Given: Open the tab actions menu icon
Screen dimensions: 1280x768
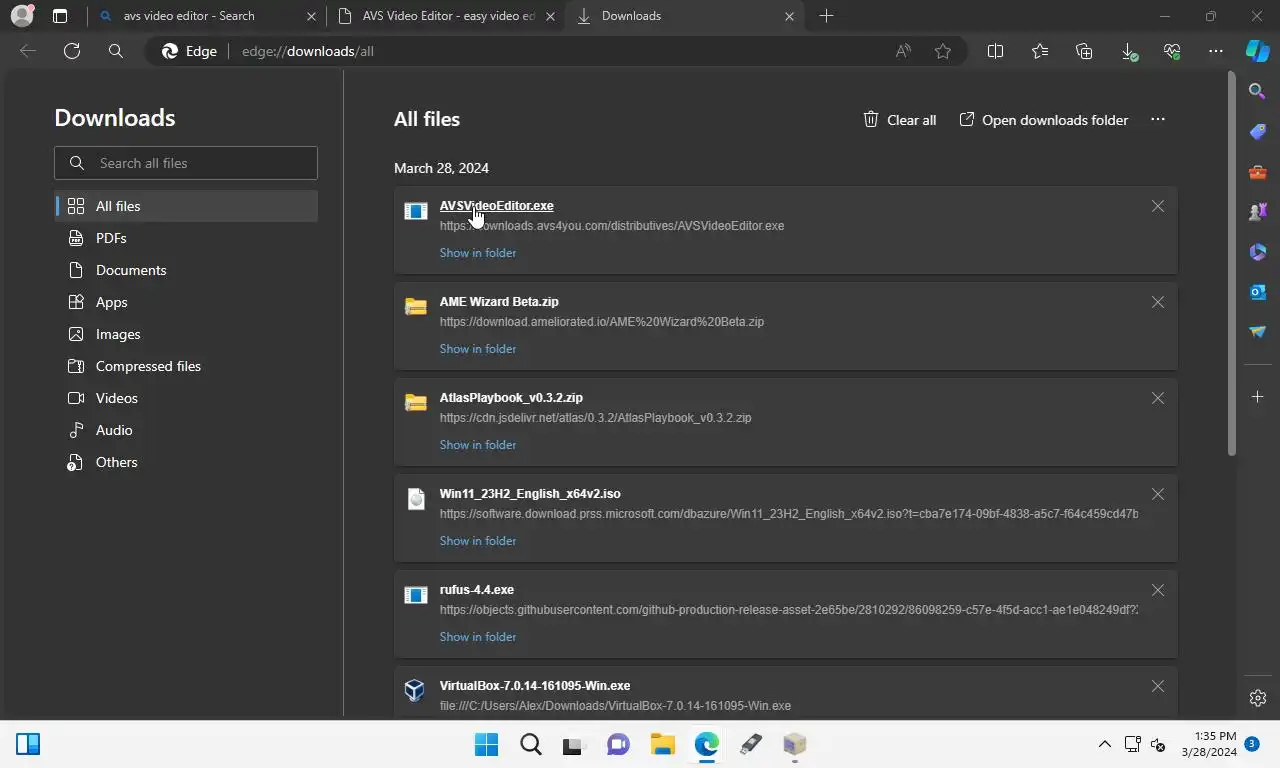Looking at the screenshot, I should (x=60, y=16).
